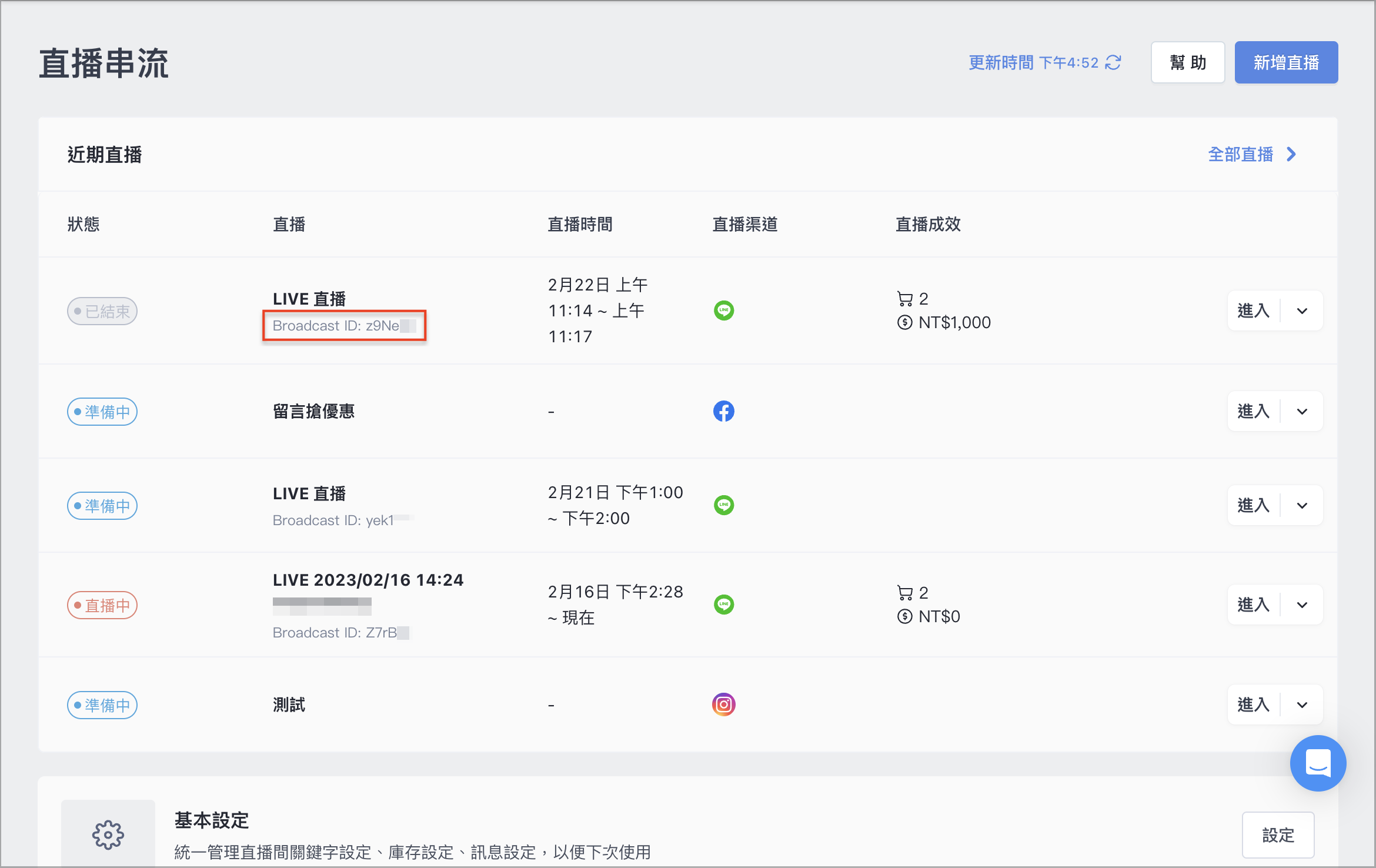Expand dropdown arrow for 留言搶優惠 row
This screenshot has width=1376, height=868.
click(1302, 412)
